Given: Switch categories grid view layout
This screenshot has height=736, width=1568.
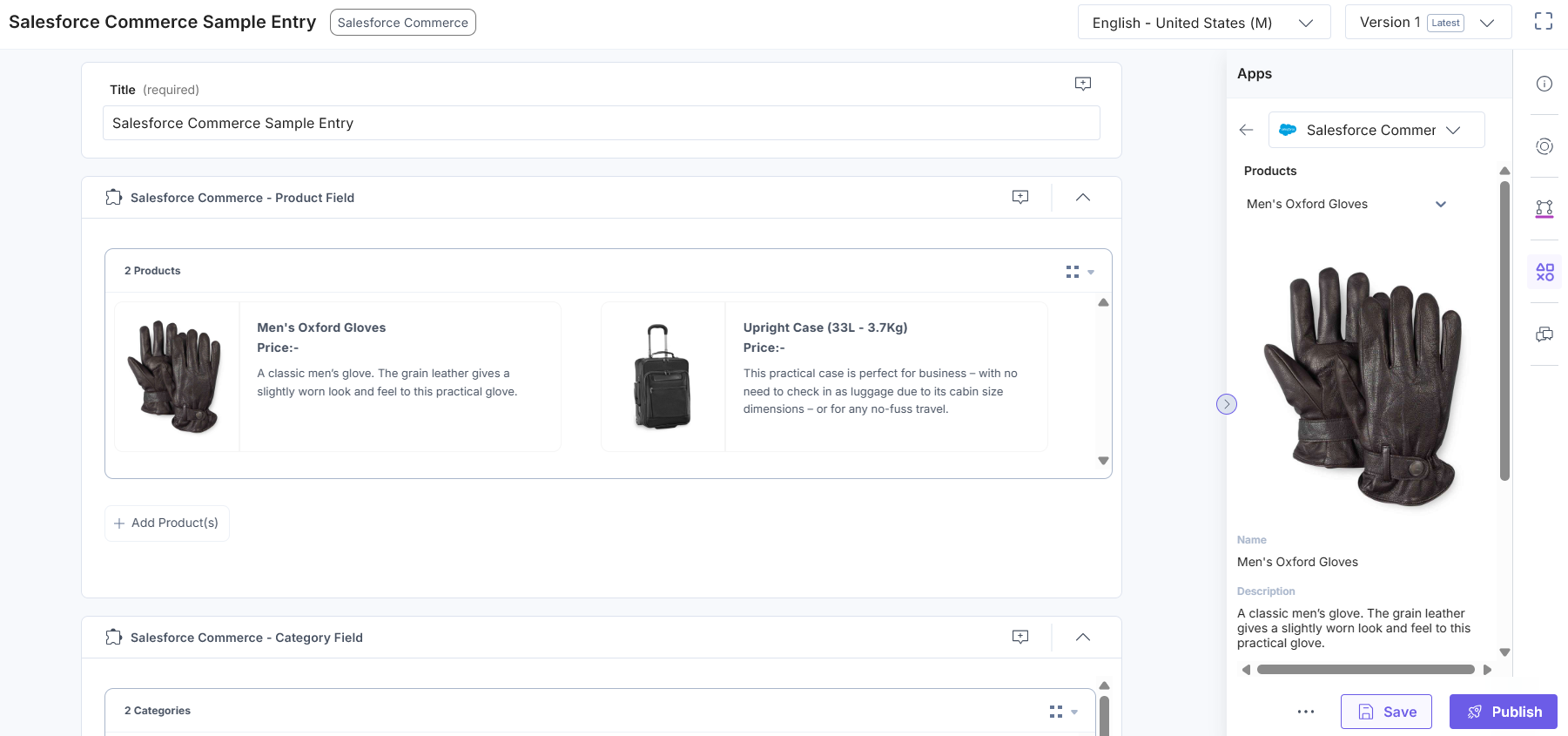Looking at the screenshot, I should click(x=1063, y=712).
